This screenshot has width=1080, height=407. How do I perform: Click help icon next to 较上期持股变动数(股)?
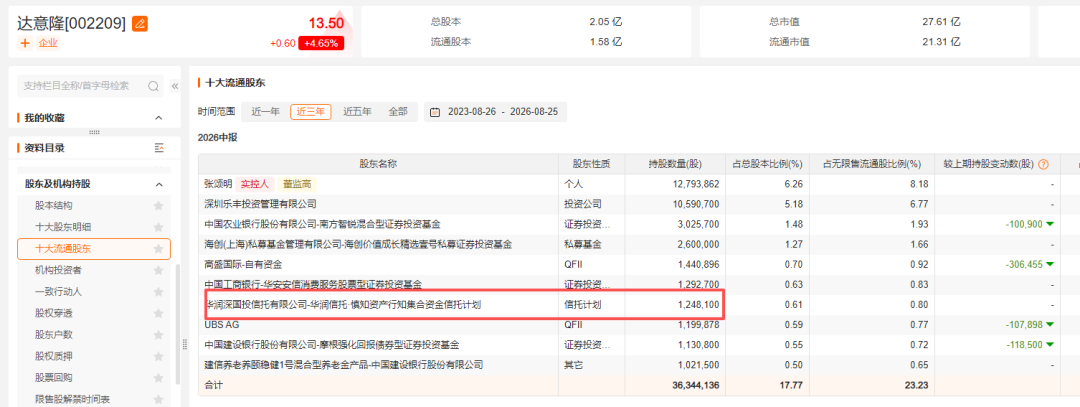[x=1043, y=164]
